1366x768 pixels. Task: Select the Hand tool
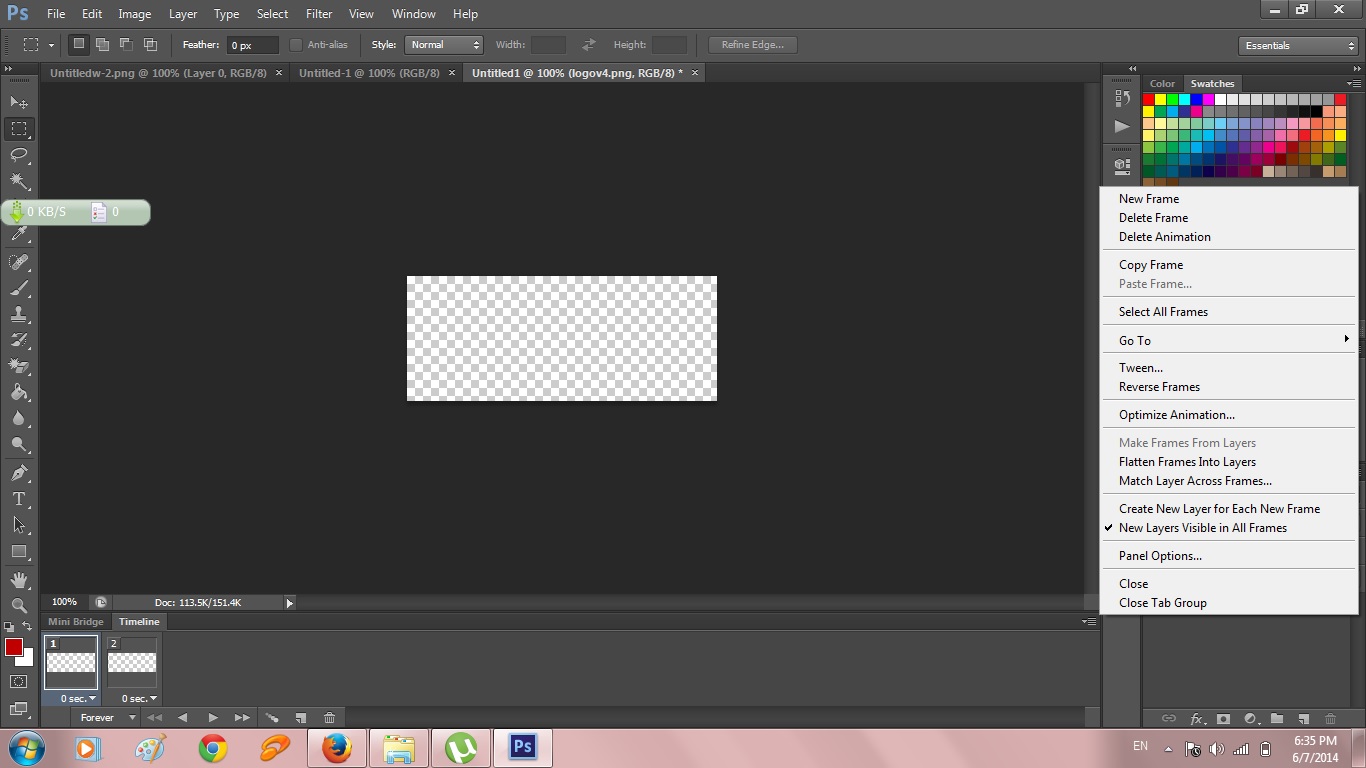tap(19, 579)
